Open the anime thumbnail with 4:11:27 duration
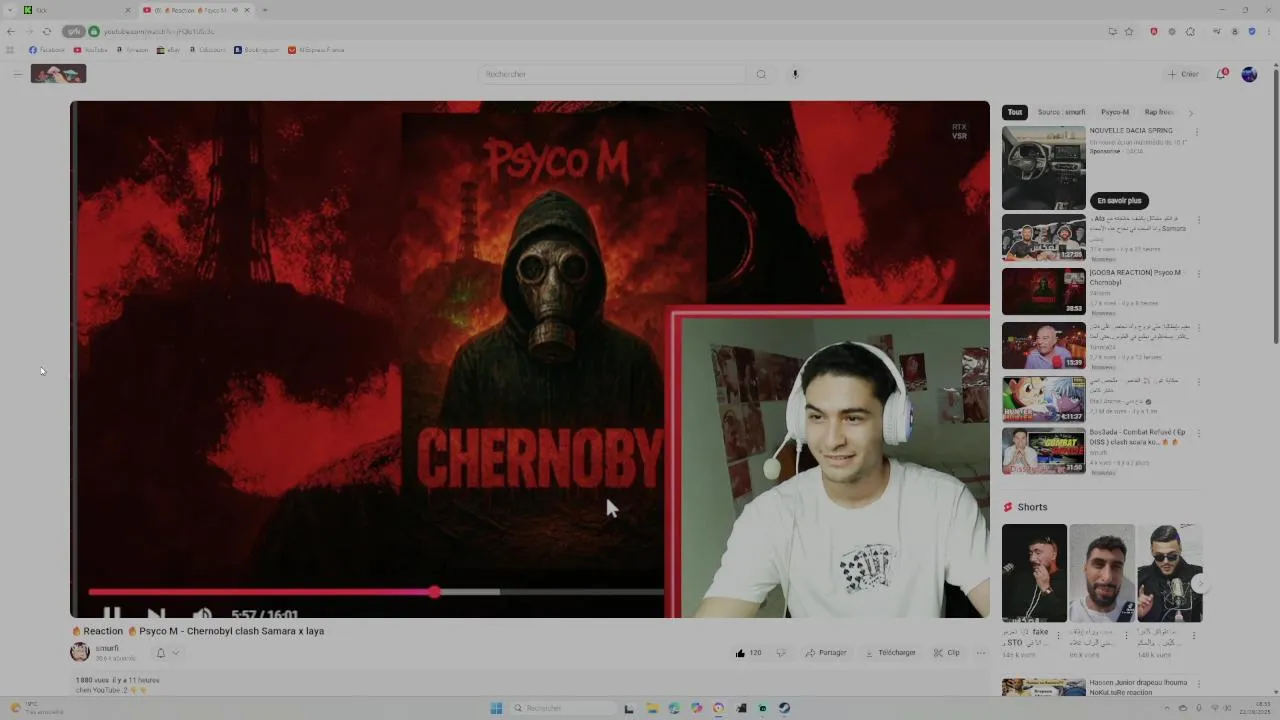Screen dimensions: 1280x720 (x=1044, y=400)
